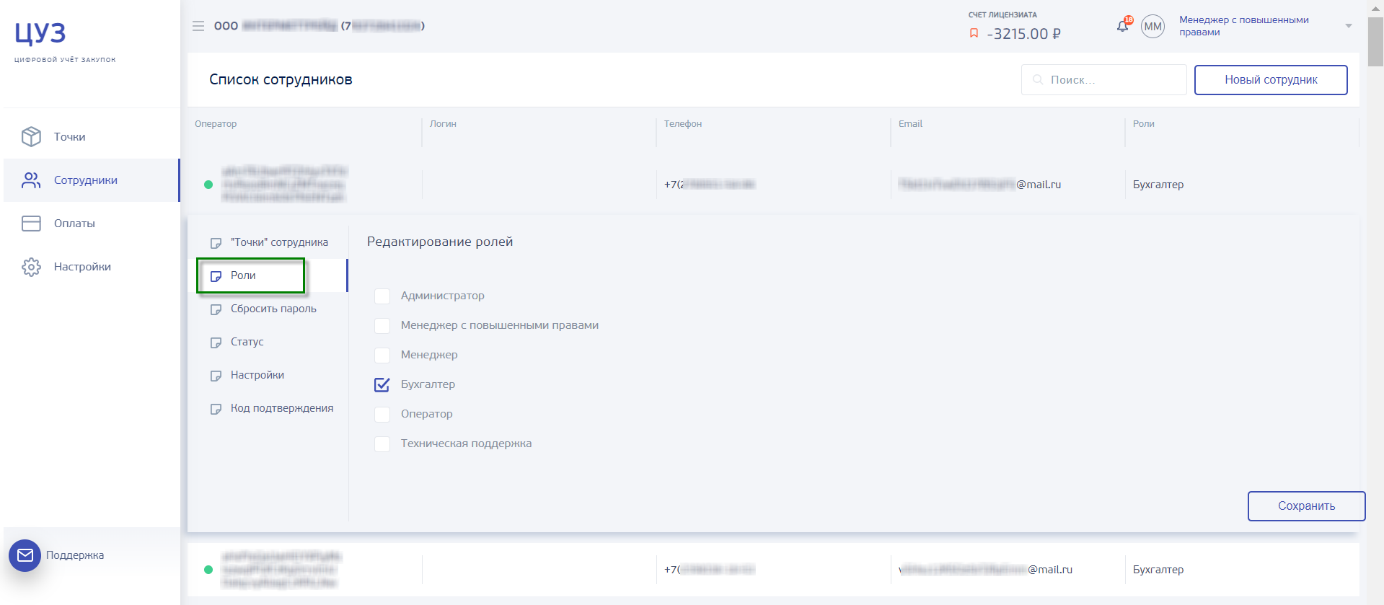Click the notification bell icon
This screenshot has height=605, width=1384.
[1123, 25]
